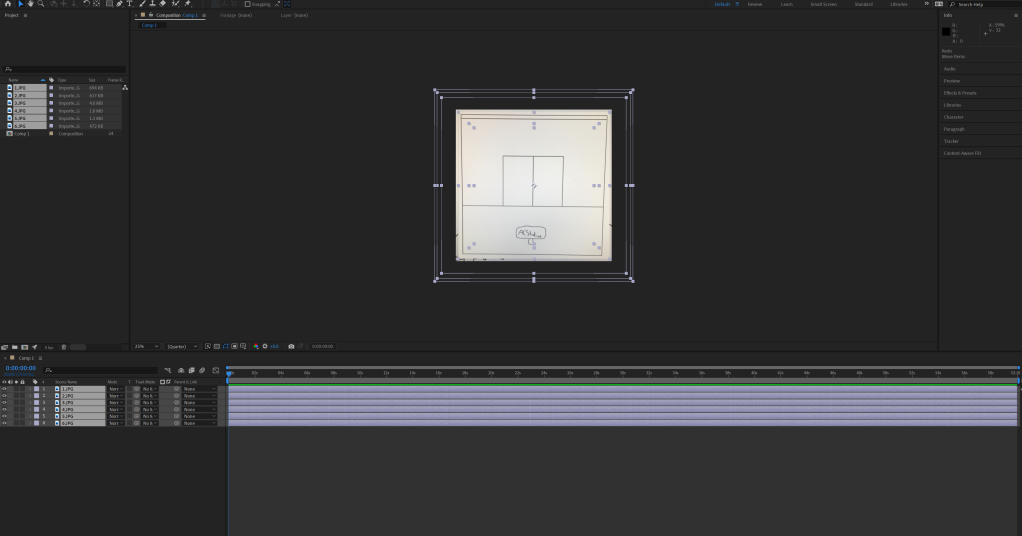This screenshot has height=536, width=1022.
Task: Open the Character panel
Action: [x=954, y=117]
